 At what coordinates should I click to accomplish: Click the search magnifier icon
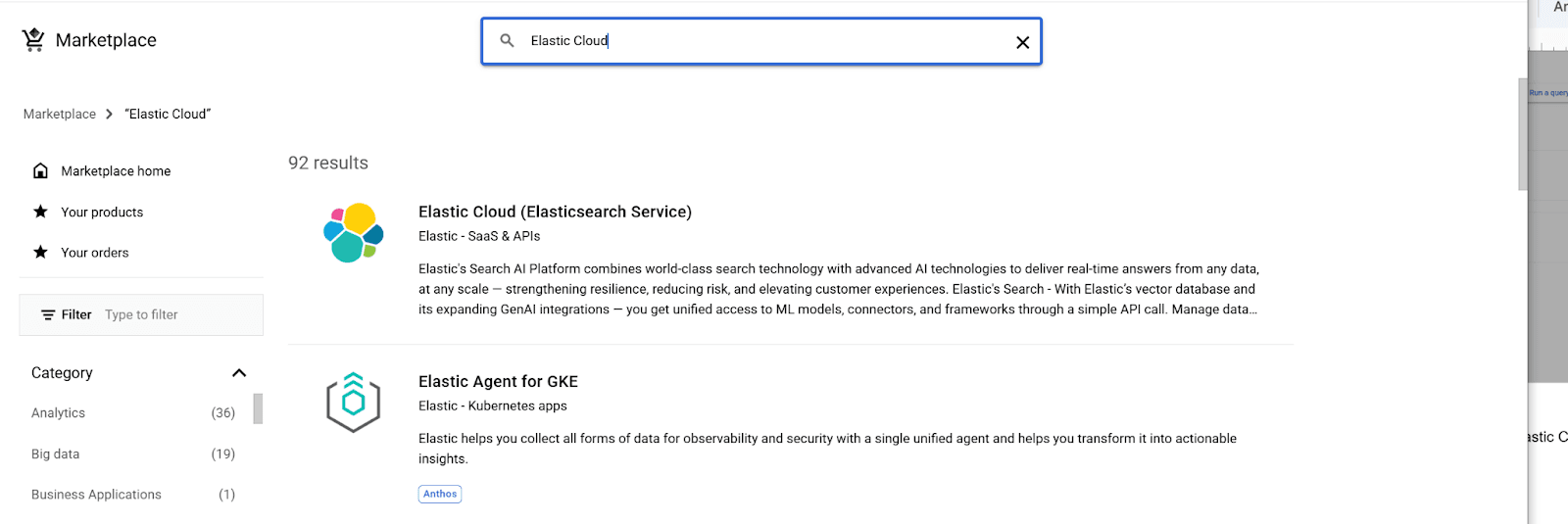[507, 41]
